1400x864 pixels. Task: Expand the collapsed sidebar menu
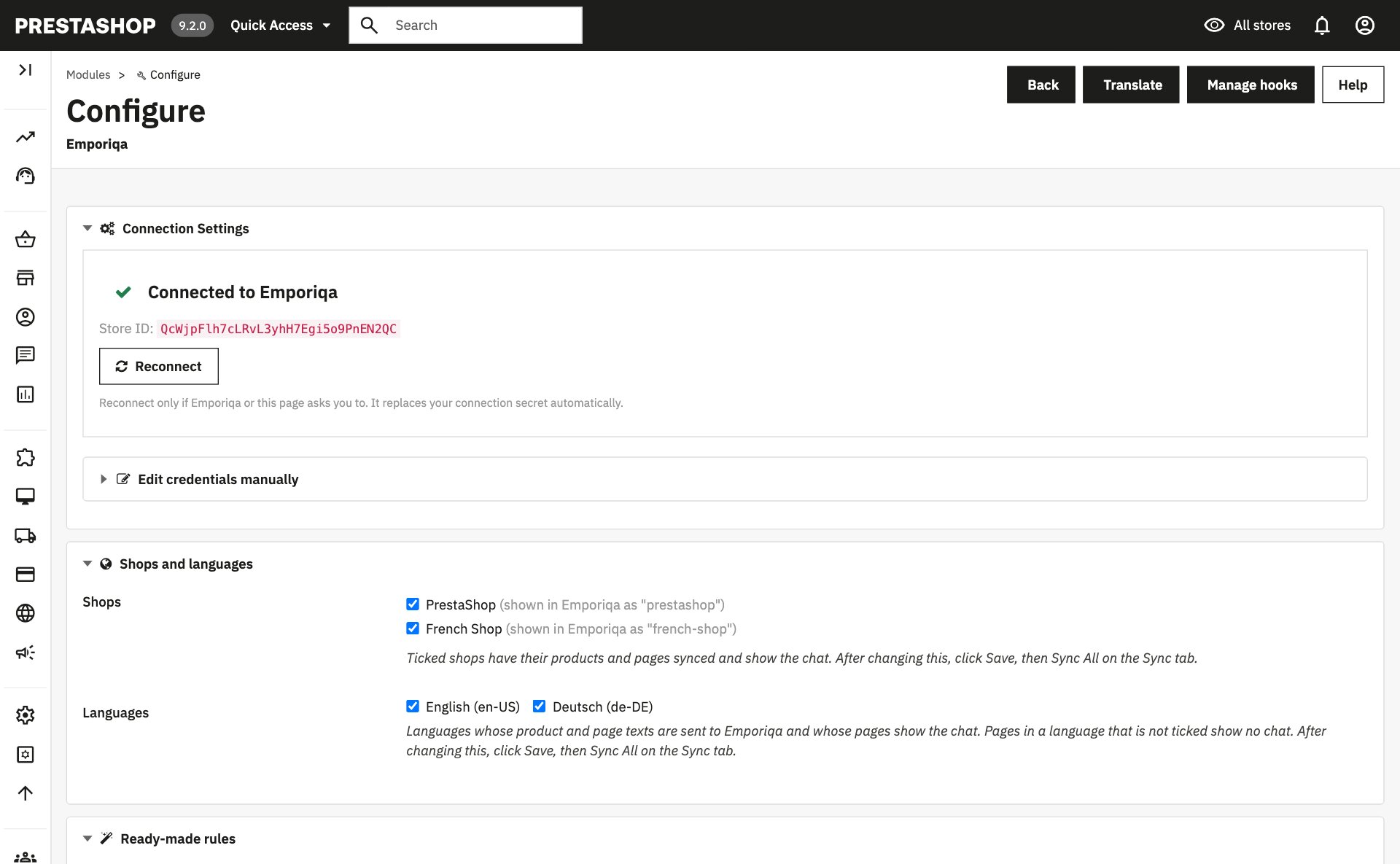(26, 70)
